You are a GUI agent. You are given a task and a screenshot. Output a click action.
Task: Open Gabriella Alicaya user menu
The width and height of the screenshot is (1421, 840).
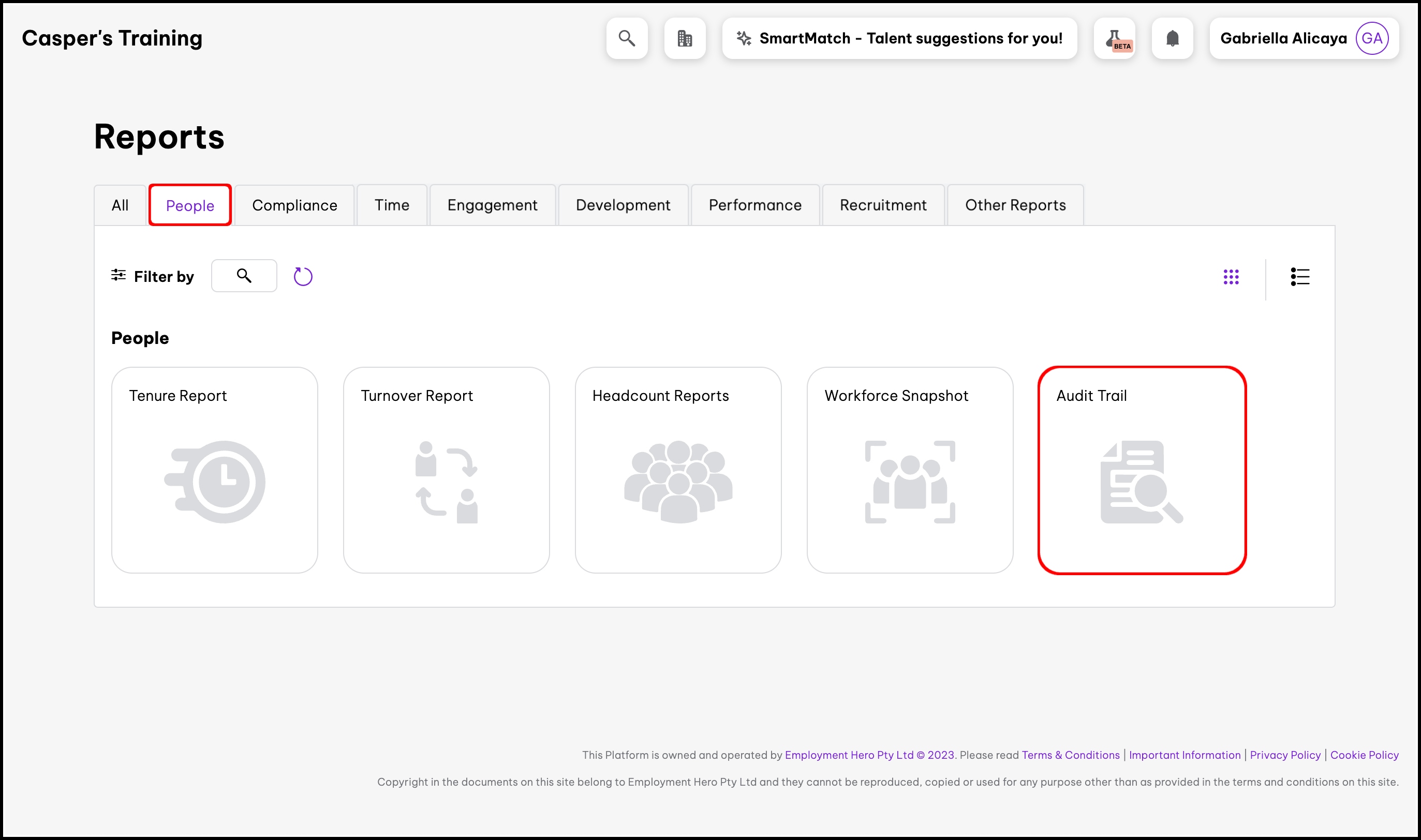point(1283,38)
